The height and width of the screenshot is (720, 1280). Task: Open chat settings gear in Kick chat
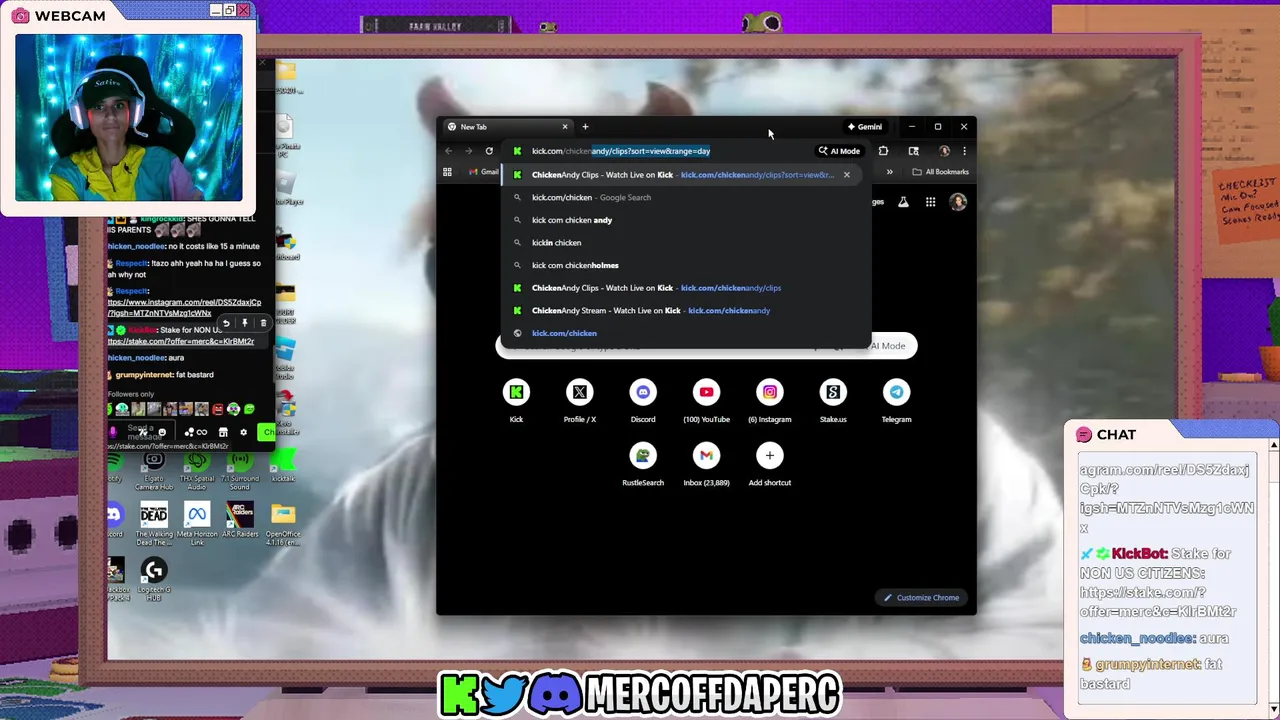point(243,432)
